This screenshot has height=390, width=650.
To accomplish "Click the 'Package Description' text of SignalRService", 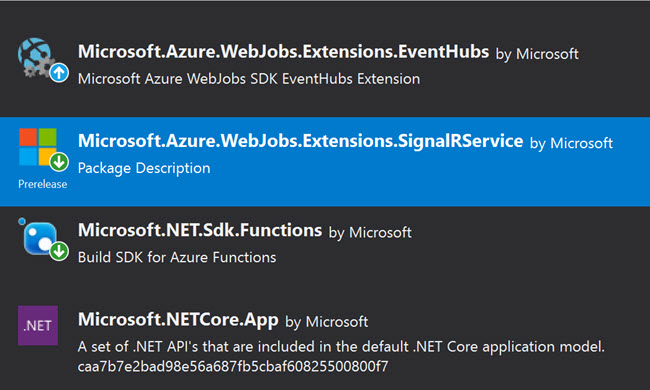I will click(144, 168).
